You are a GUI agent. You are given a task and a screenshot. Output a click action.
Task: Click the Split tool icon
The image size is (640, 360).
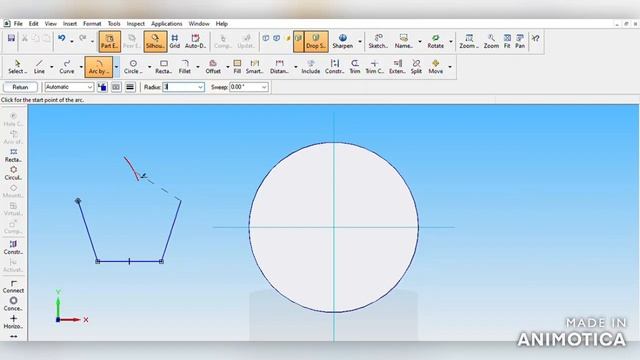(416, 67)
